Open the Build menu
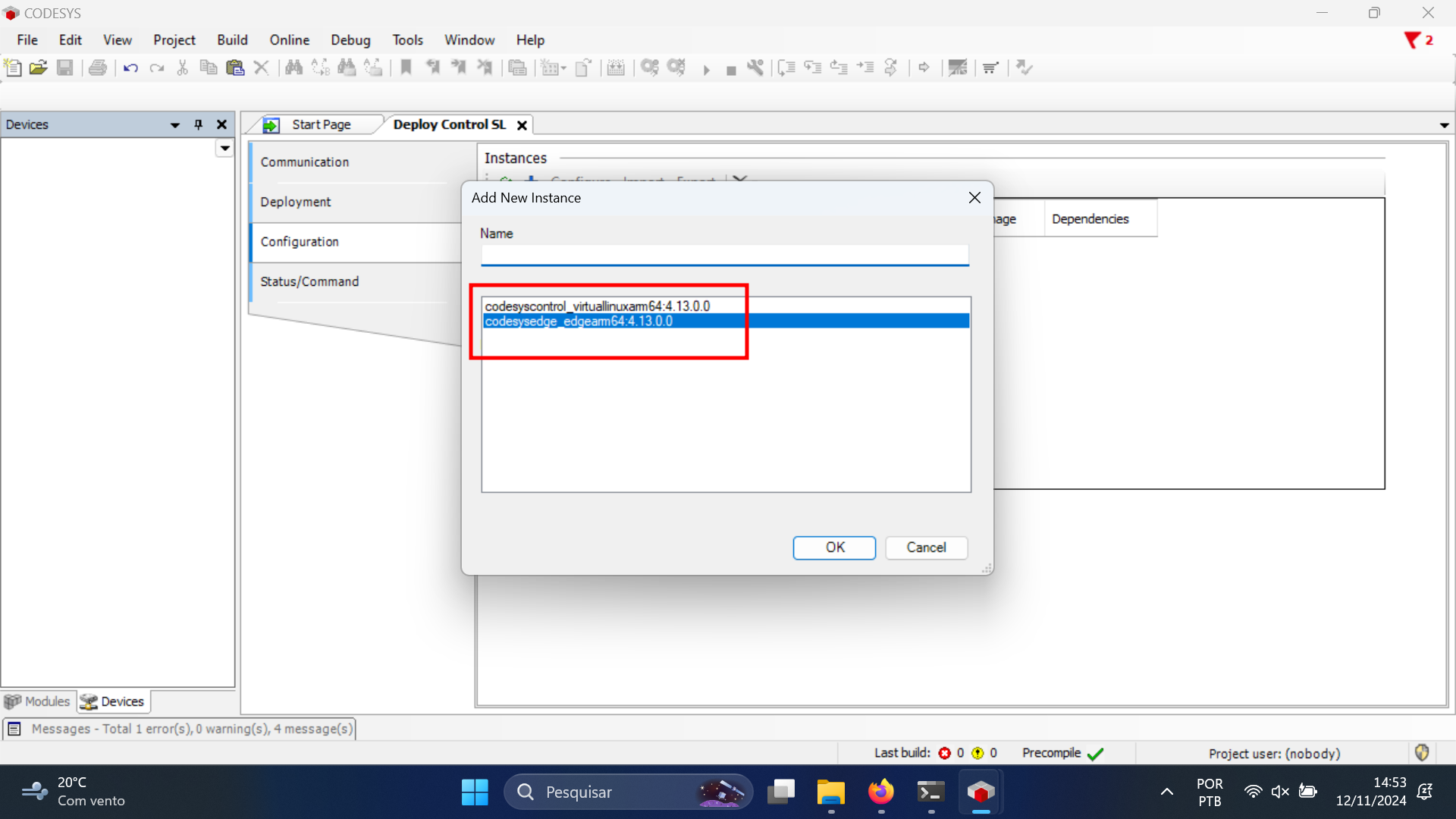Screen dimensions: 1456x819 pyautogui.click(x=232, y=40)
